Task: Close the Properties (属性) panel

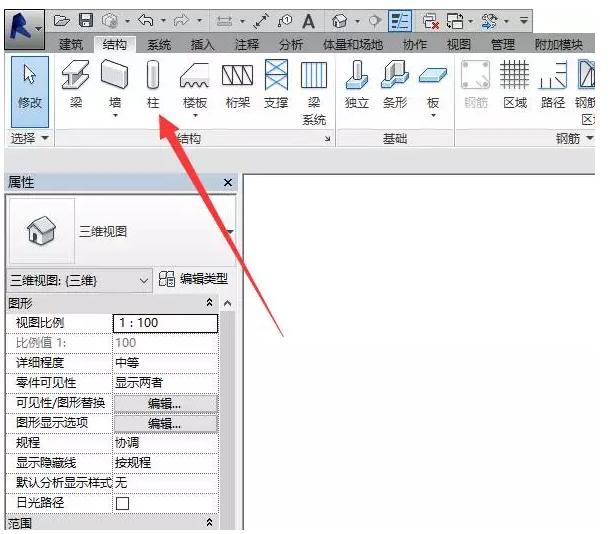Action: click(228, 182)
